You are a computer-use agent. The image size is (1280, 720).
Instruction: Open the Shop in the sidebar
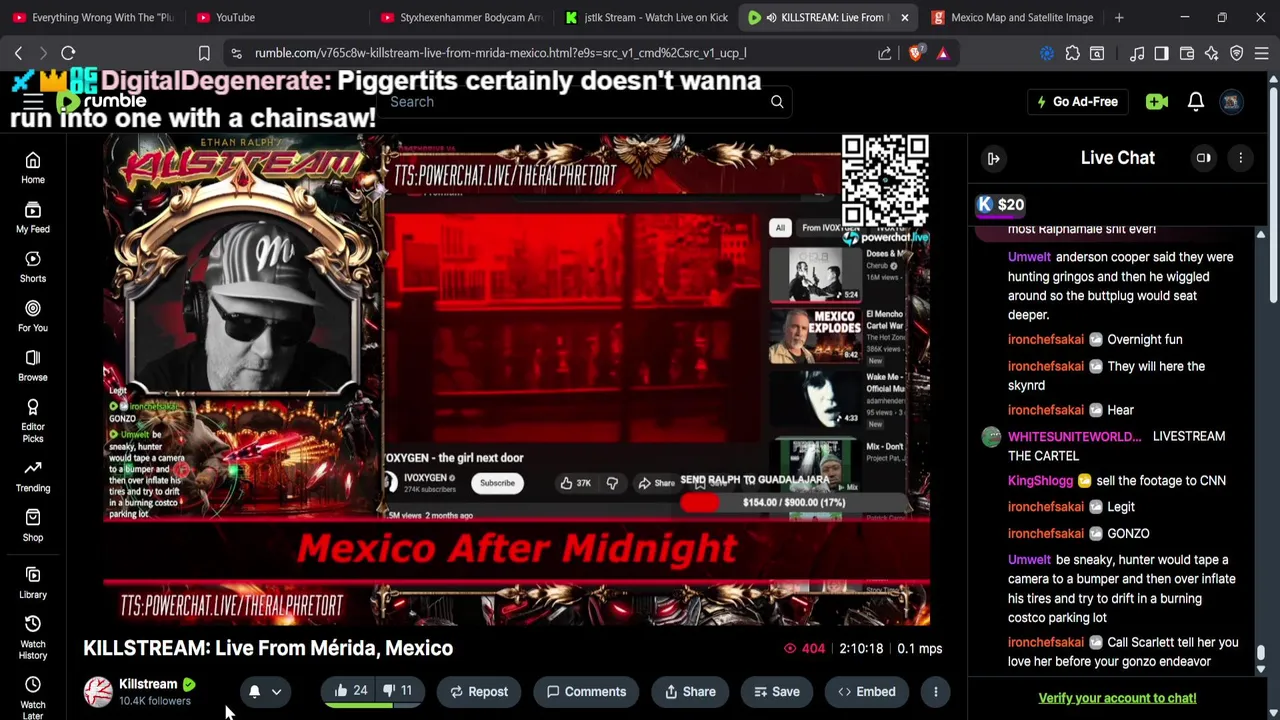tap(33, 525)
